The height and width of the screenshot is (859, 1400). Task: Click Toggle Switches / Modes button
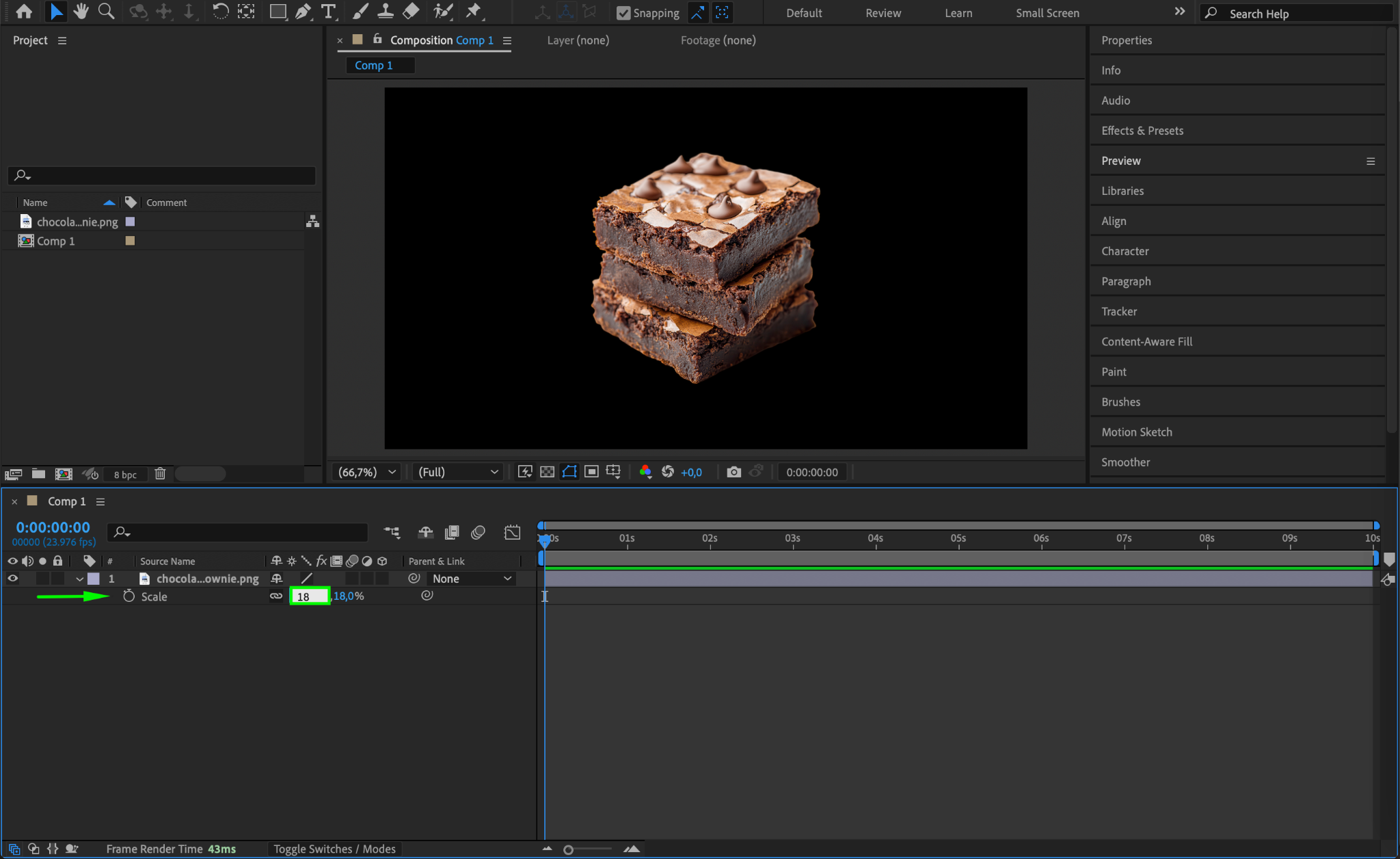coord(334,849)
